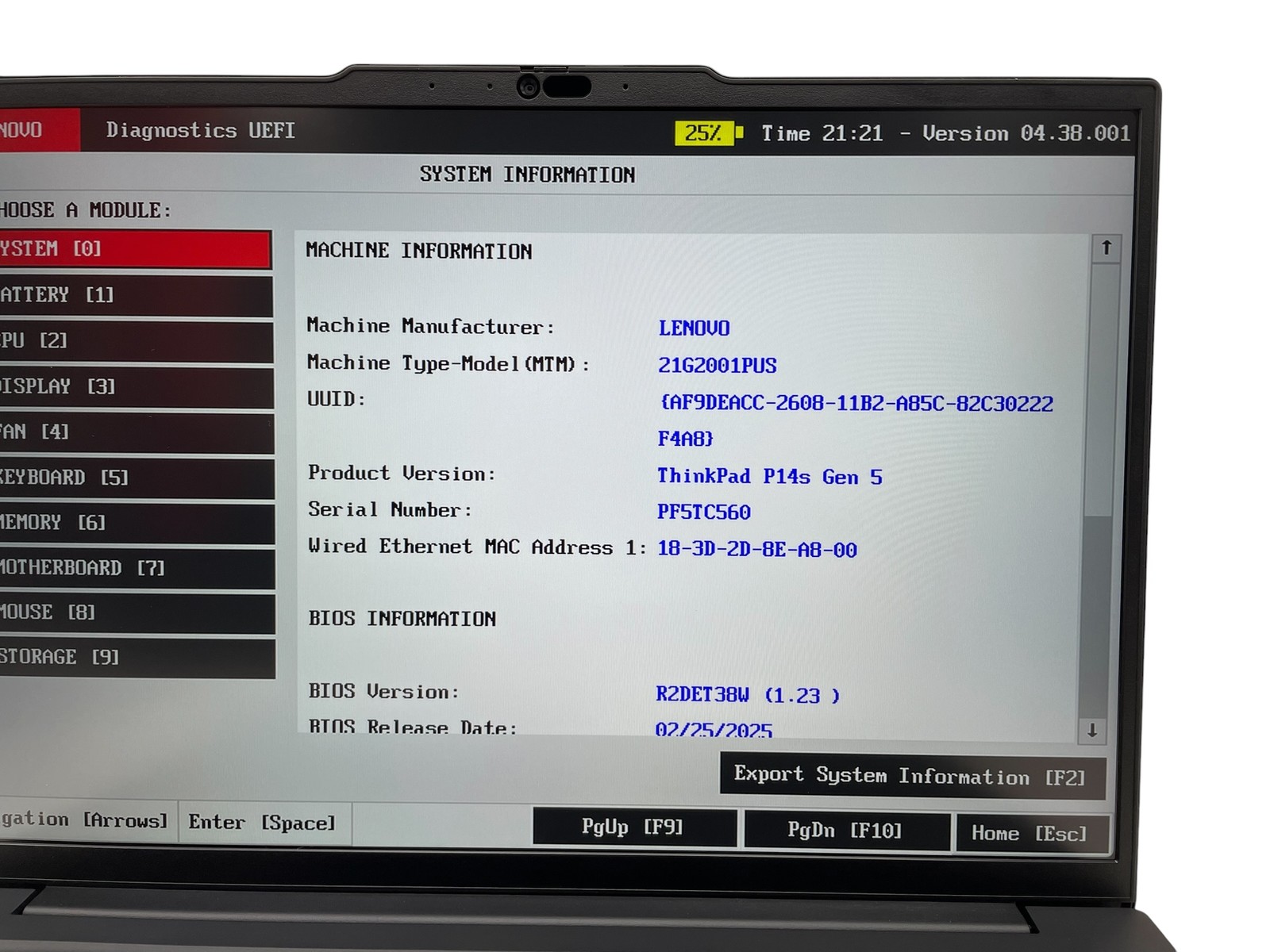Click the Machine Manufacturer label
Screen dimensions: 1270x952
(430, 326)
